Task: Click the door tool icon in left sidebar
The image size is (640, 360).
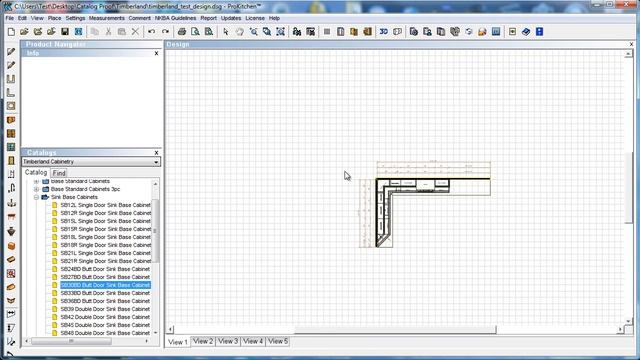Action: pos(11,160)
